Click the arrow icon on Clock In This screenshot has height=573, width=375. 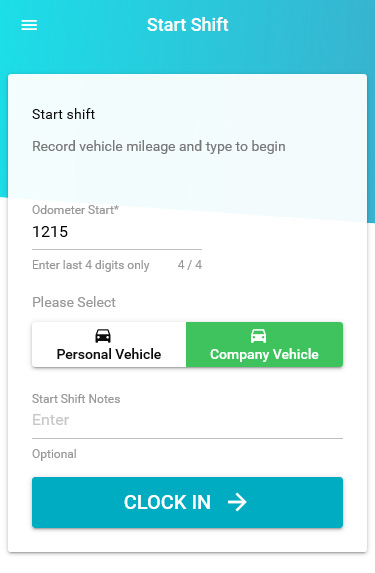click(x=237, y=502)
